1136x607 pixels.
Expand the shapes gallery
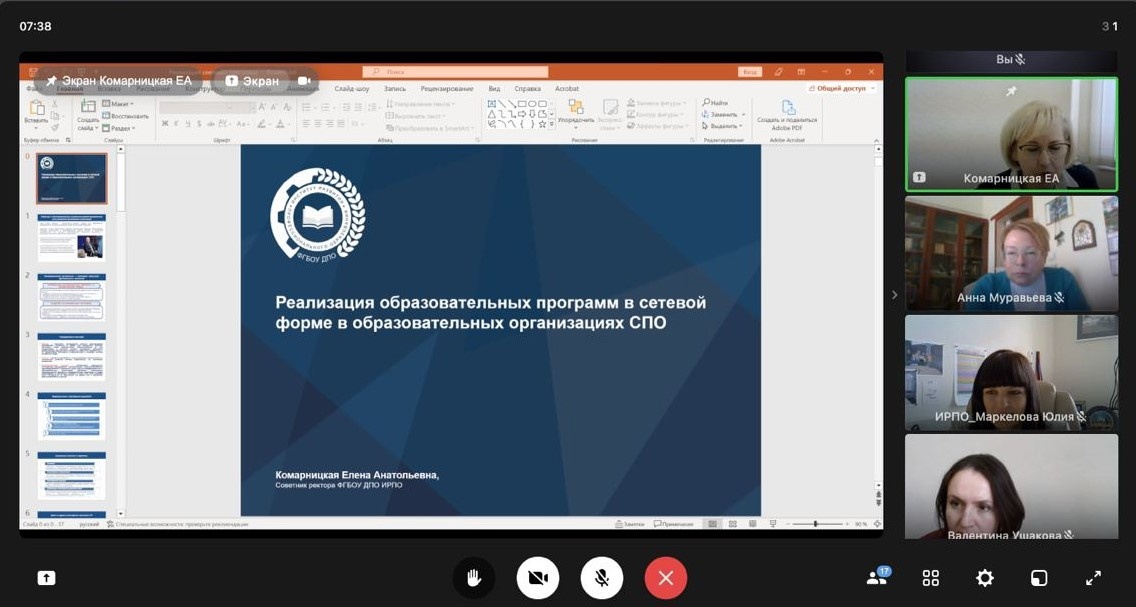tap(553, 125)
